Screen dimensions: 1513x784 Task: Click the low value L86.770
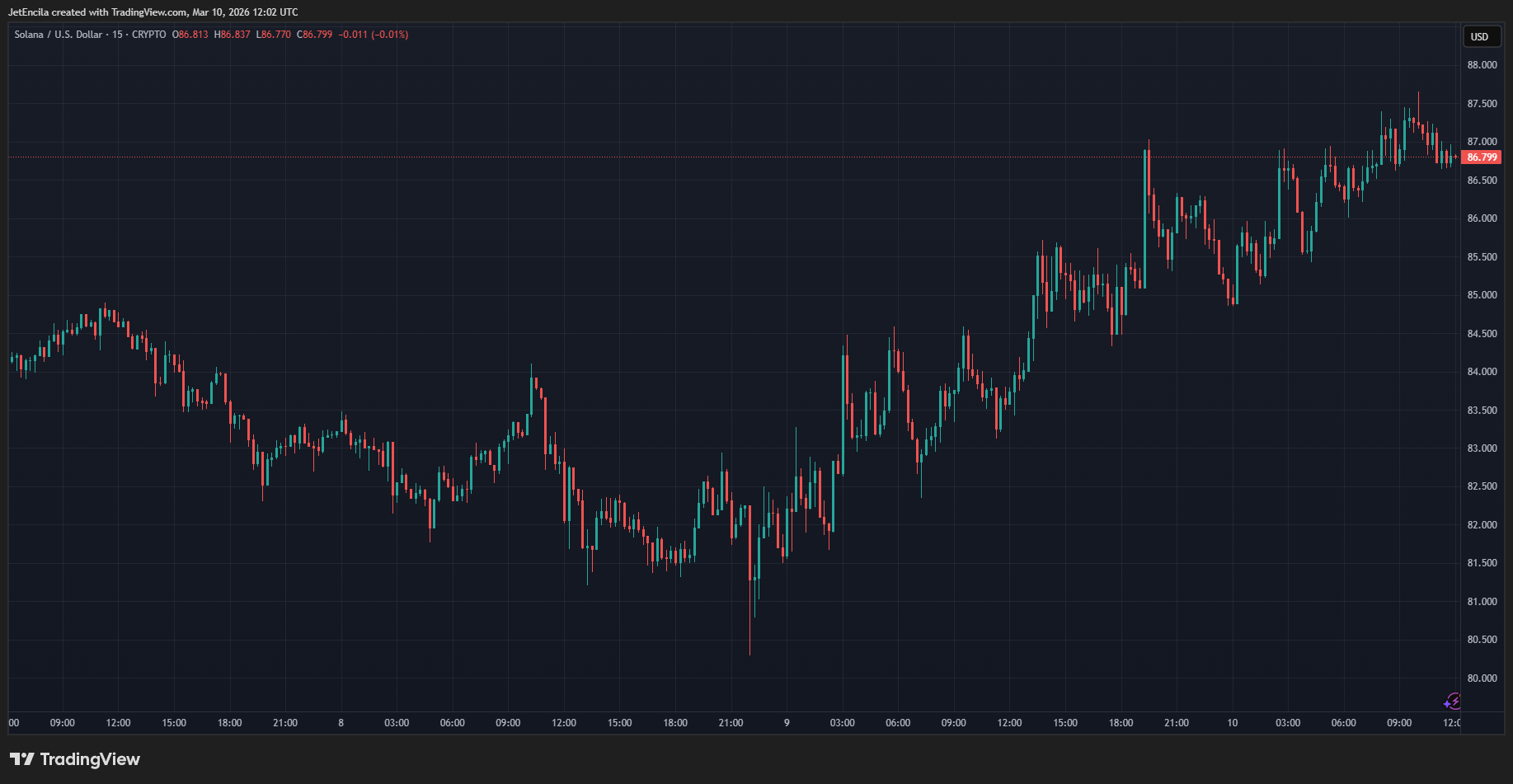[x=274, y=35]
